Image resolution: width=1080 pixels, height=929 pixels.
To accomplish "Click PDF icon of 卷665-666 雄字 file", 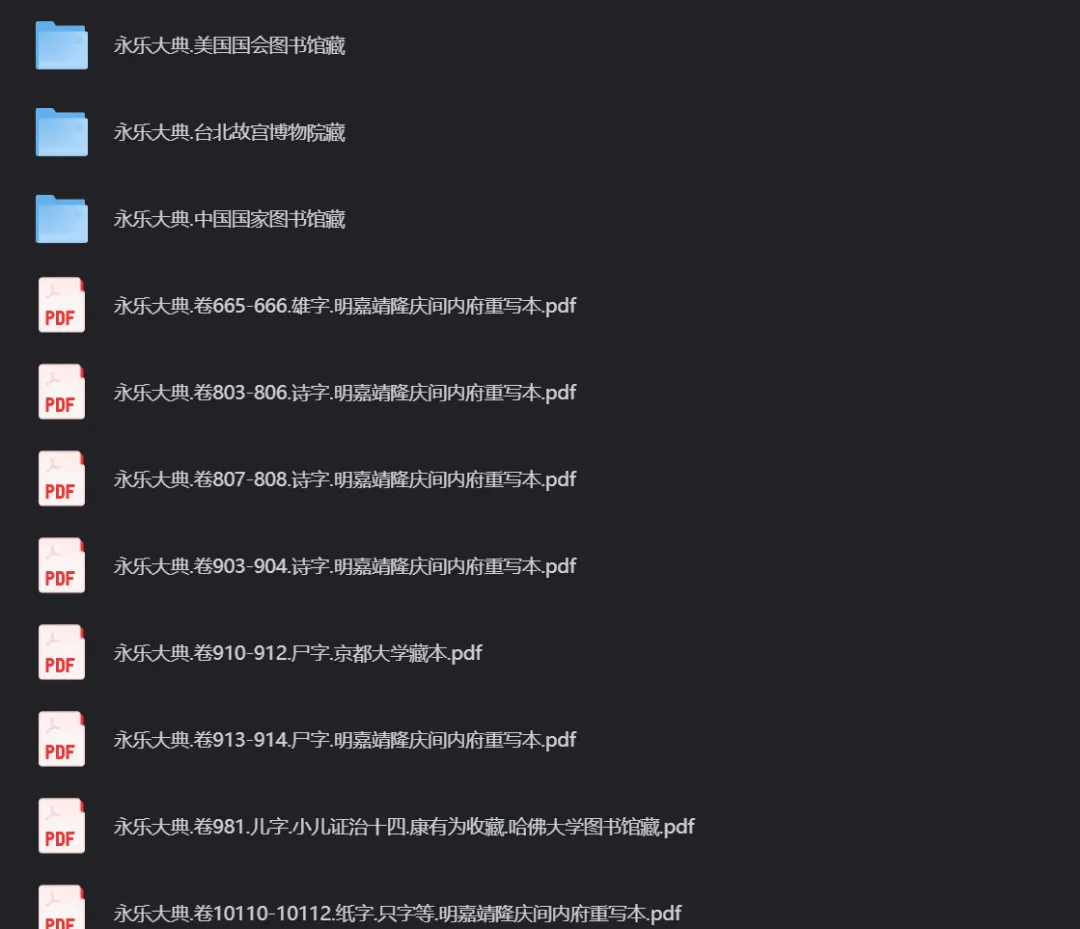I will [x=61, y=305].
